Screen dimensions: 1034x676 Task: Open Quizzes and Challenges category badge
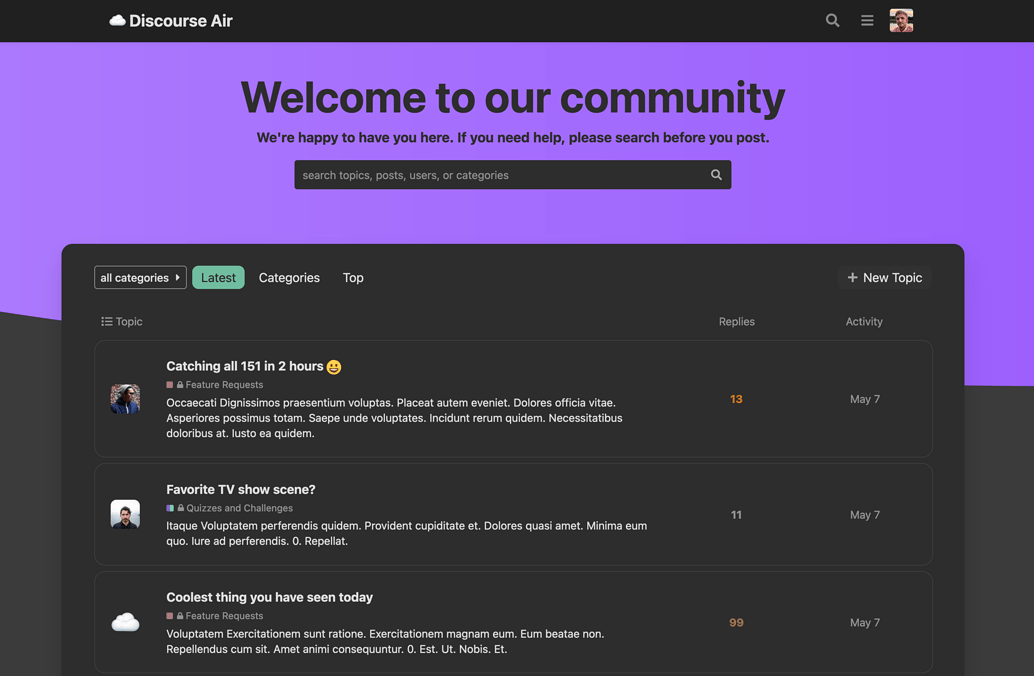(238, 508)
